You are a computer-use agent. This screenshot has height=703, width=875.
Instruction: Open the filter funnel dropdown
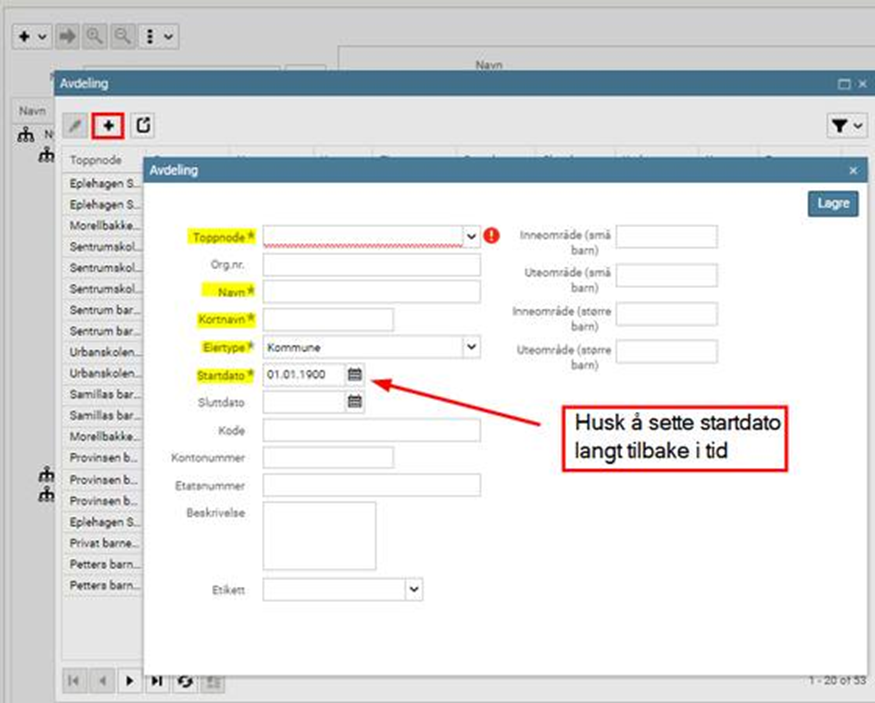(x=845, y=125)
